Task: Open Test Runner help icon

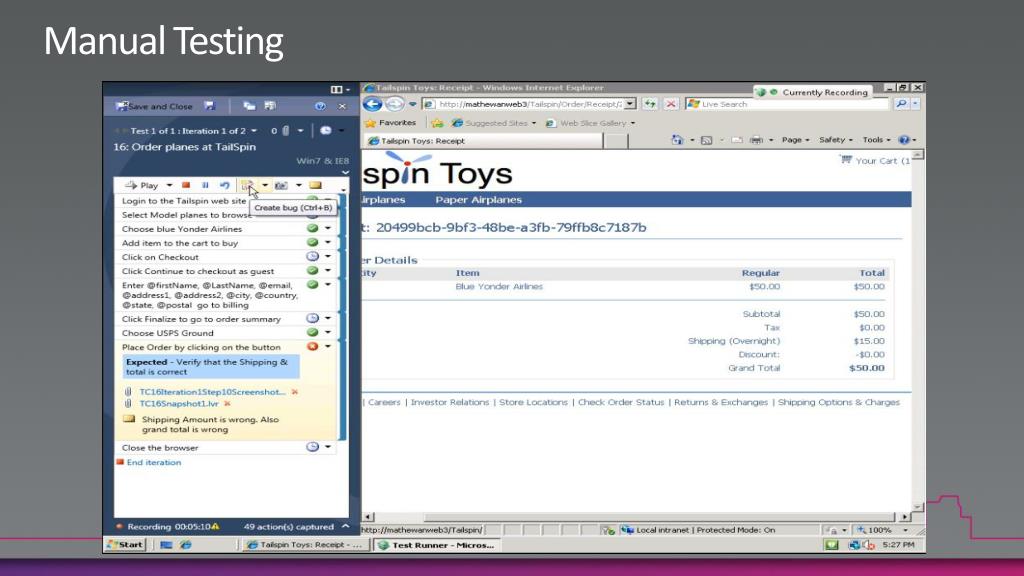Action: [320, 106]
